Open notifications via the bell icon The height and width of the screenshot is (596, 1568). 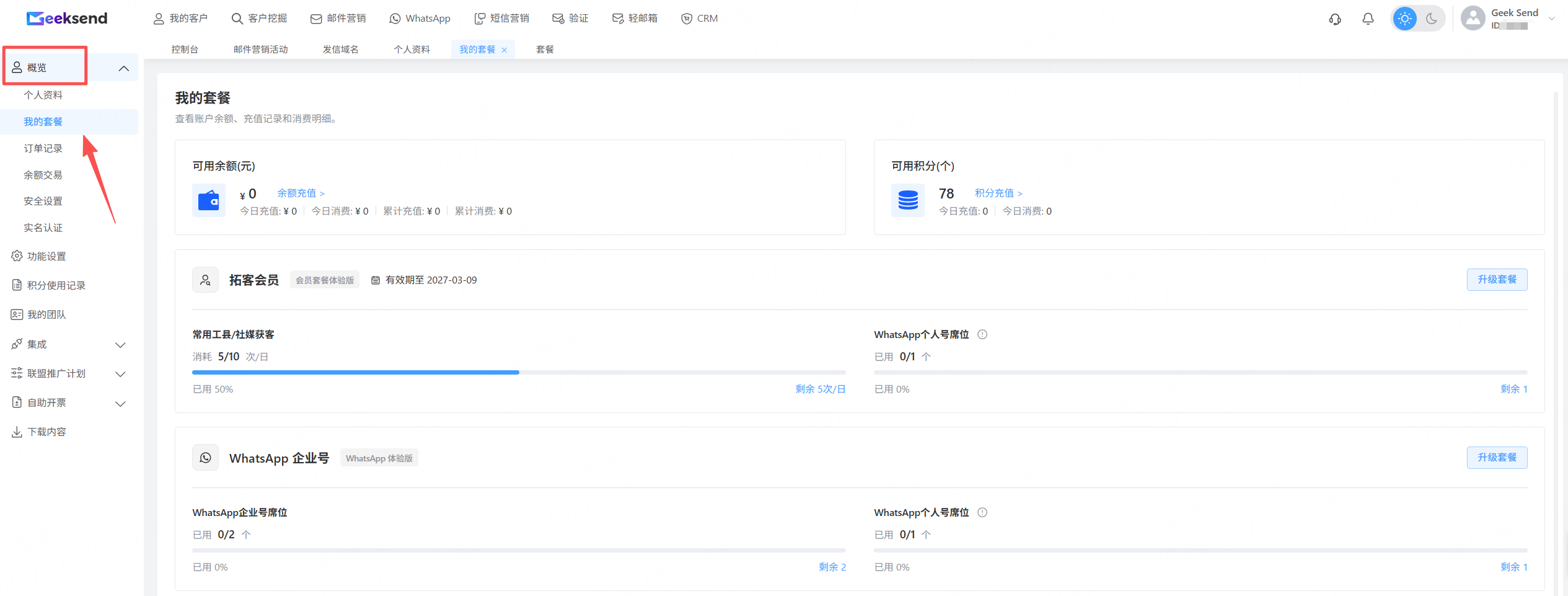1368,19
